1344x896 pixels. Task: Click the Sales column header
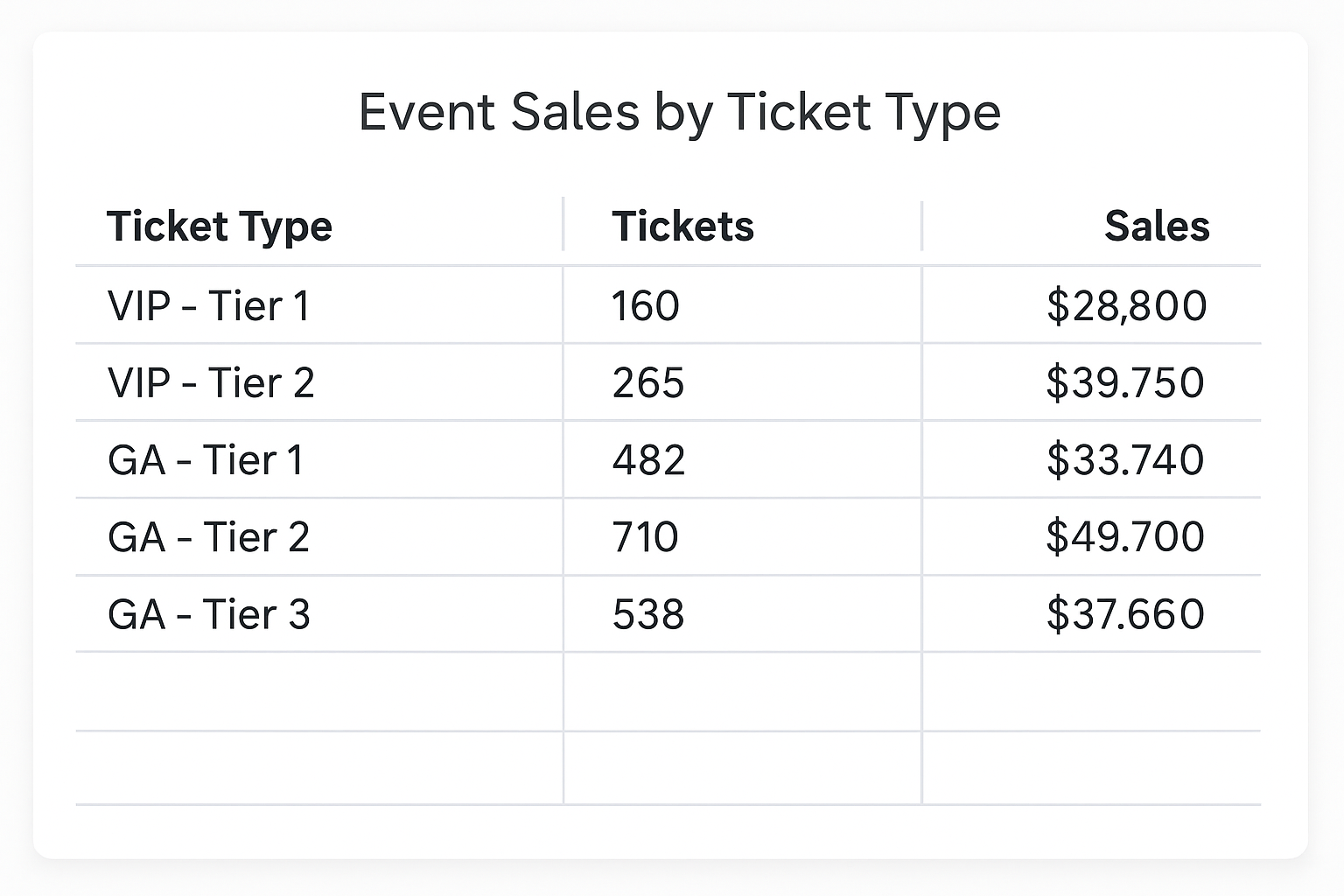1157,227
